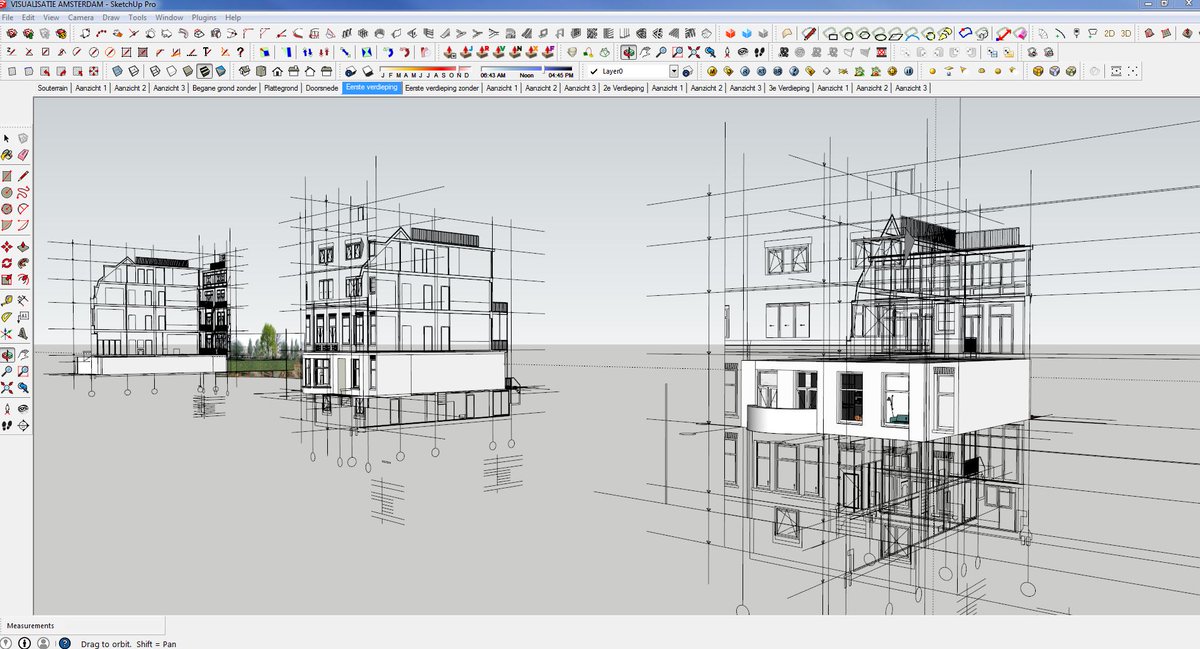Open the Doorsnede scene tab
The width and height of the screenshot is (1200, 649).
pos(322,88)
